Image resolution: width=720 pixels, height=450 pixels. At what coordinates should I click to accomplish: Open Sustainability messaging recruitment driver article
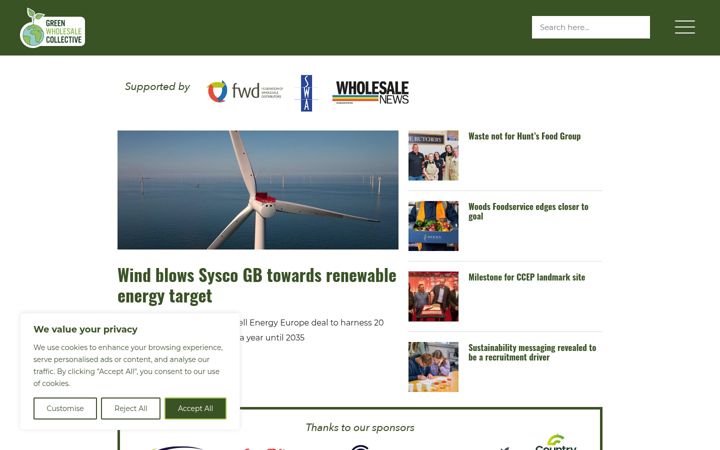tap(532, 352)
